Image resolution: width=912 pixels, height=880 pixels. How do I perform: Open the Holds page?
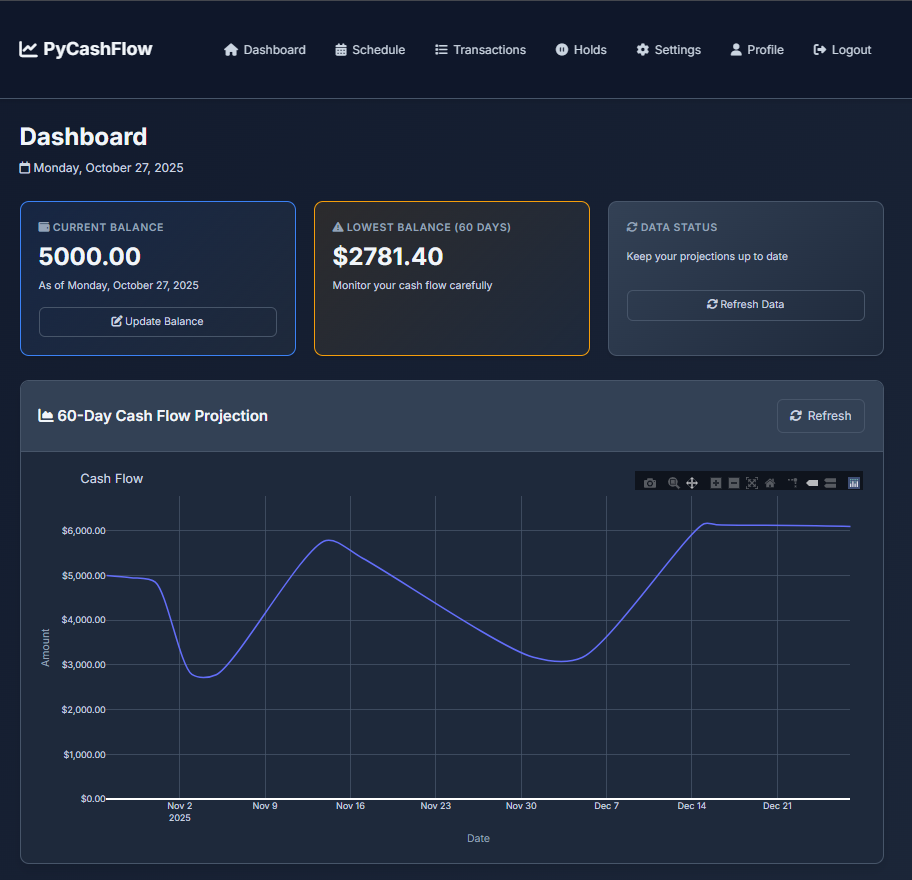pos(581,49)
